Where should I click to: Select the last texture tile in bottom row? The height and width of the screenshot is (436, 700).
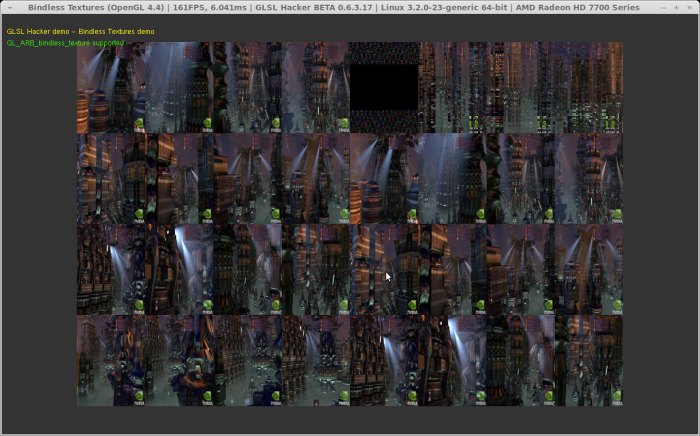[589, 361]
